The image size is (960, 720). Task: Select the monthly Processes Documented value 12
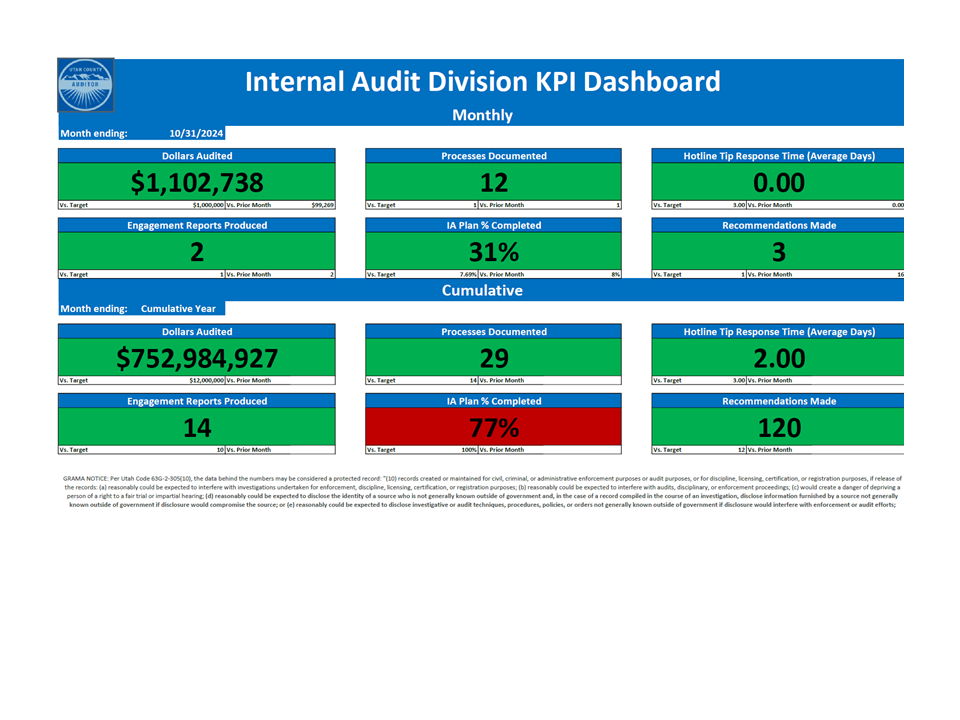click(x=494, y=182)
